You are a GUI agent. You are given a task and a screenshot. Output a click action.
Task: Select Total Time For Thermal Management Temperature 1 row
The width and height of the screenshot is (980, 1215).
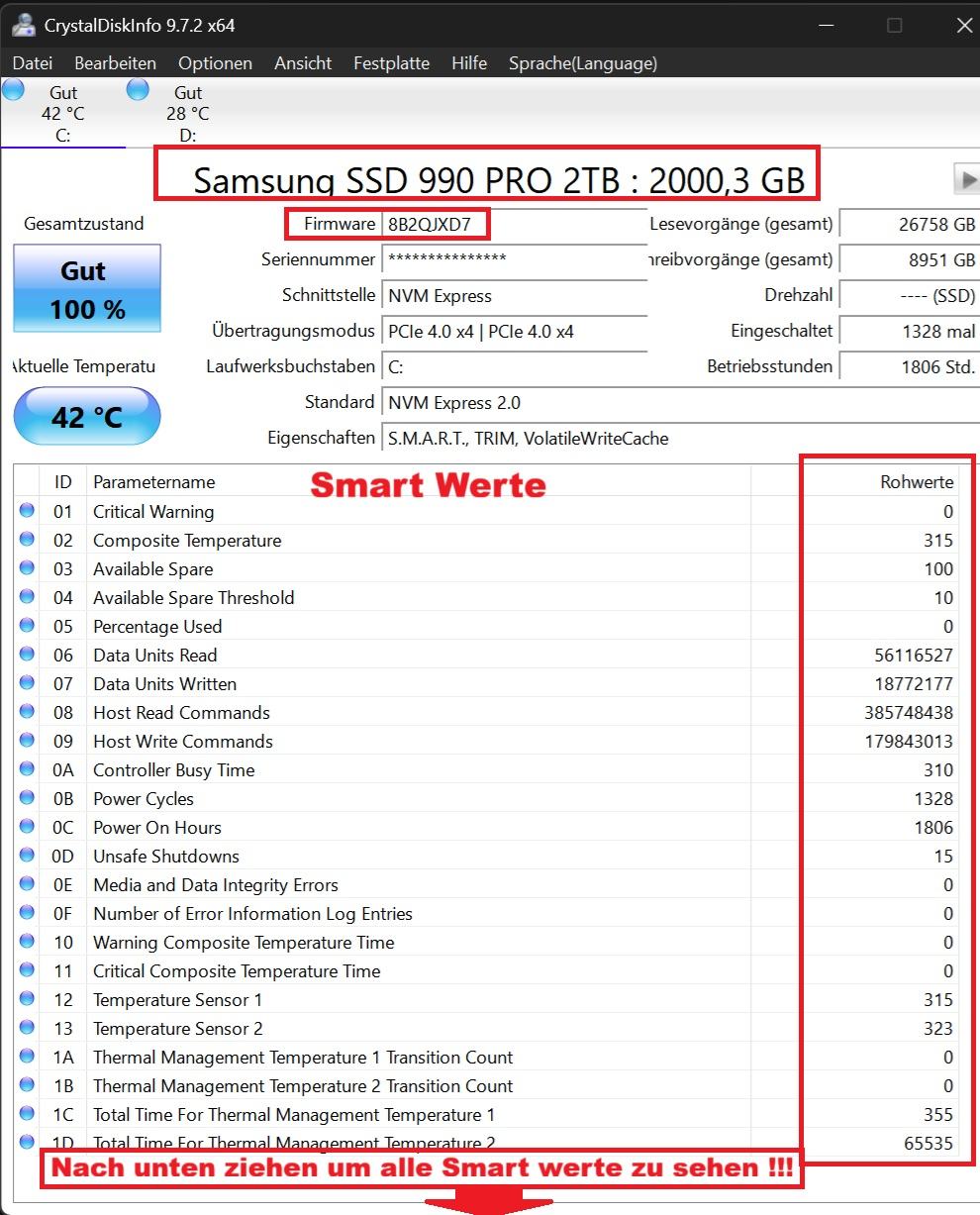[486, 1115]
